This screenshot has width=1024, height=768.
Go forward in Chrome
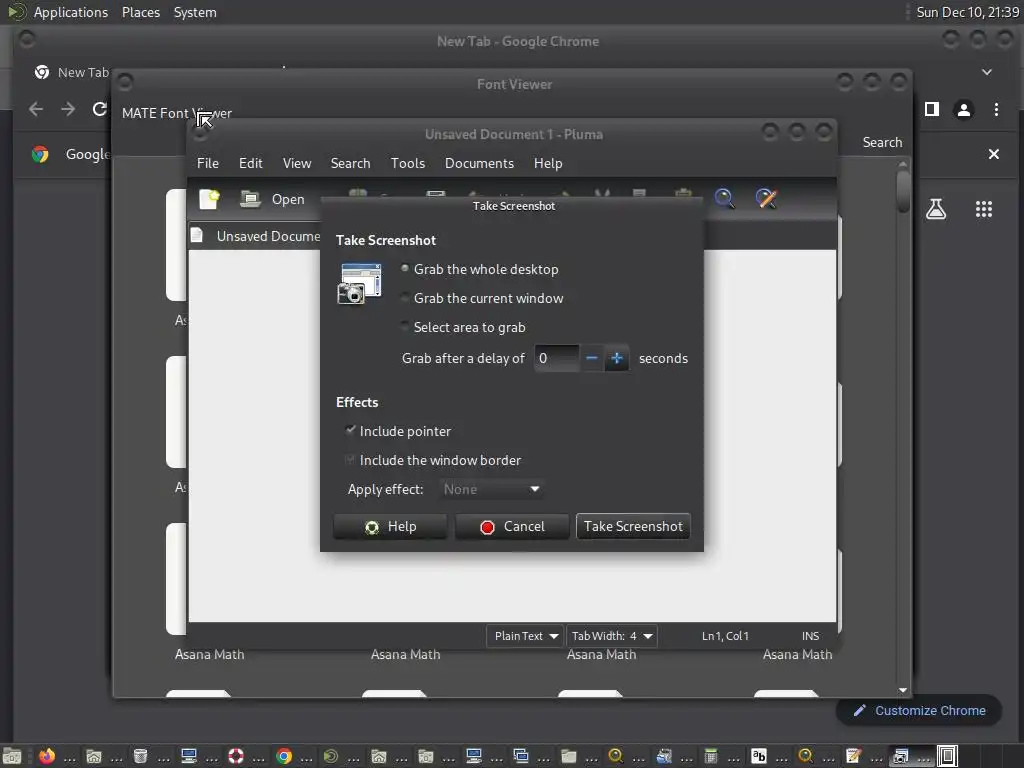click(68, 109)
